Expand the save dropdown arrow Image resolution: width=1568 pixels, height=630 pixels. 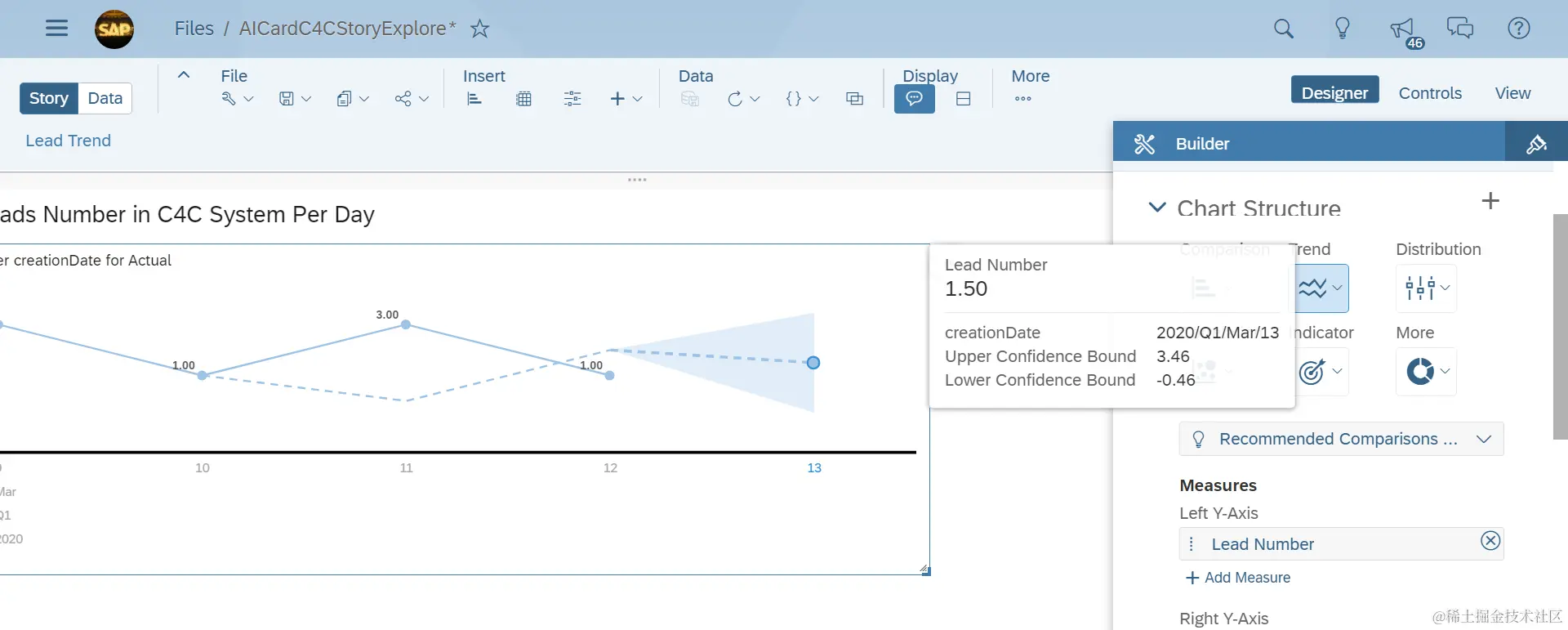(x=306, y=99)
